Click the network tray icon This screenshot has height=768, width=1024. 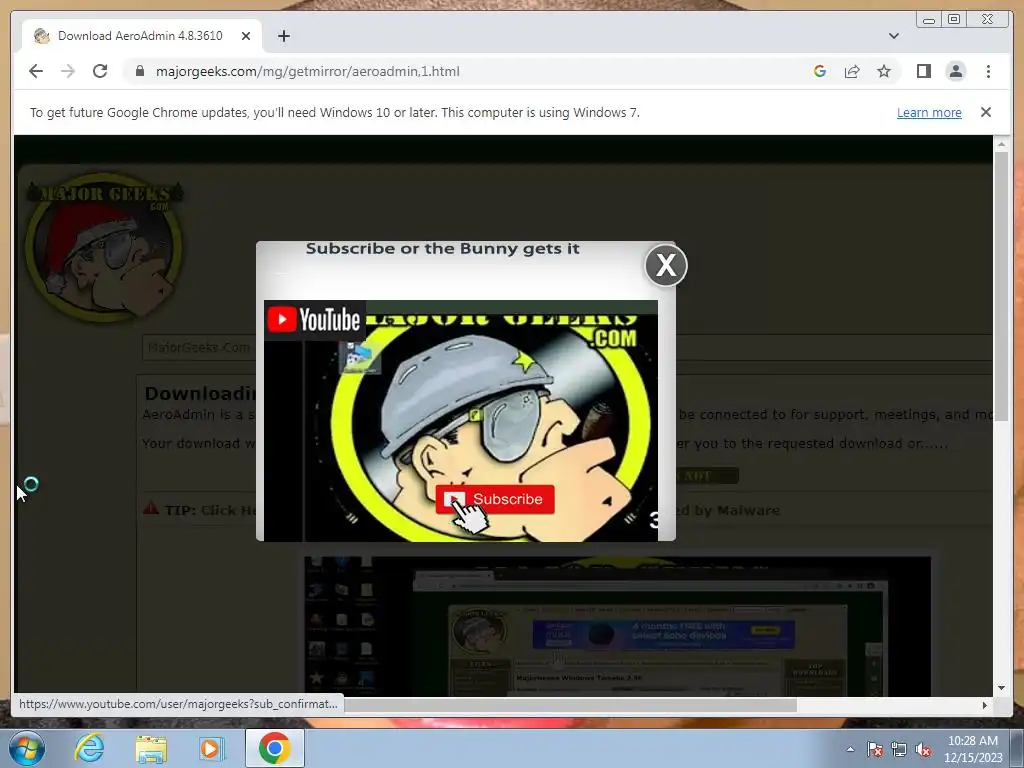pyautogui.click(x=899, y=749)
